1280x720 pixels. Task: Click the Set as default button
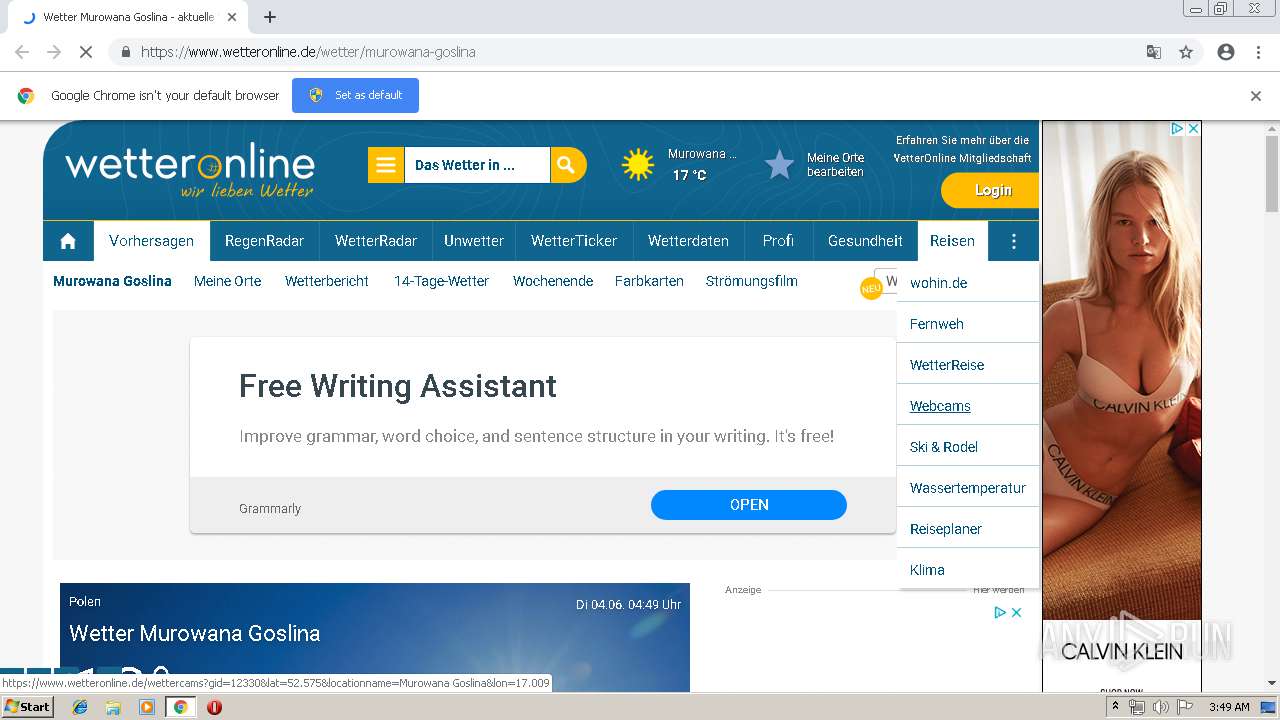coord(355,96)
